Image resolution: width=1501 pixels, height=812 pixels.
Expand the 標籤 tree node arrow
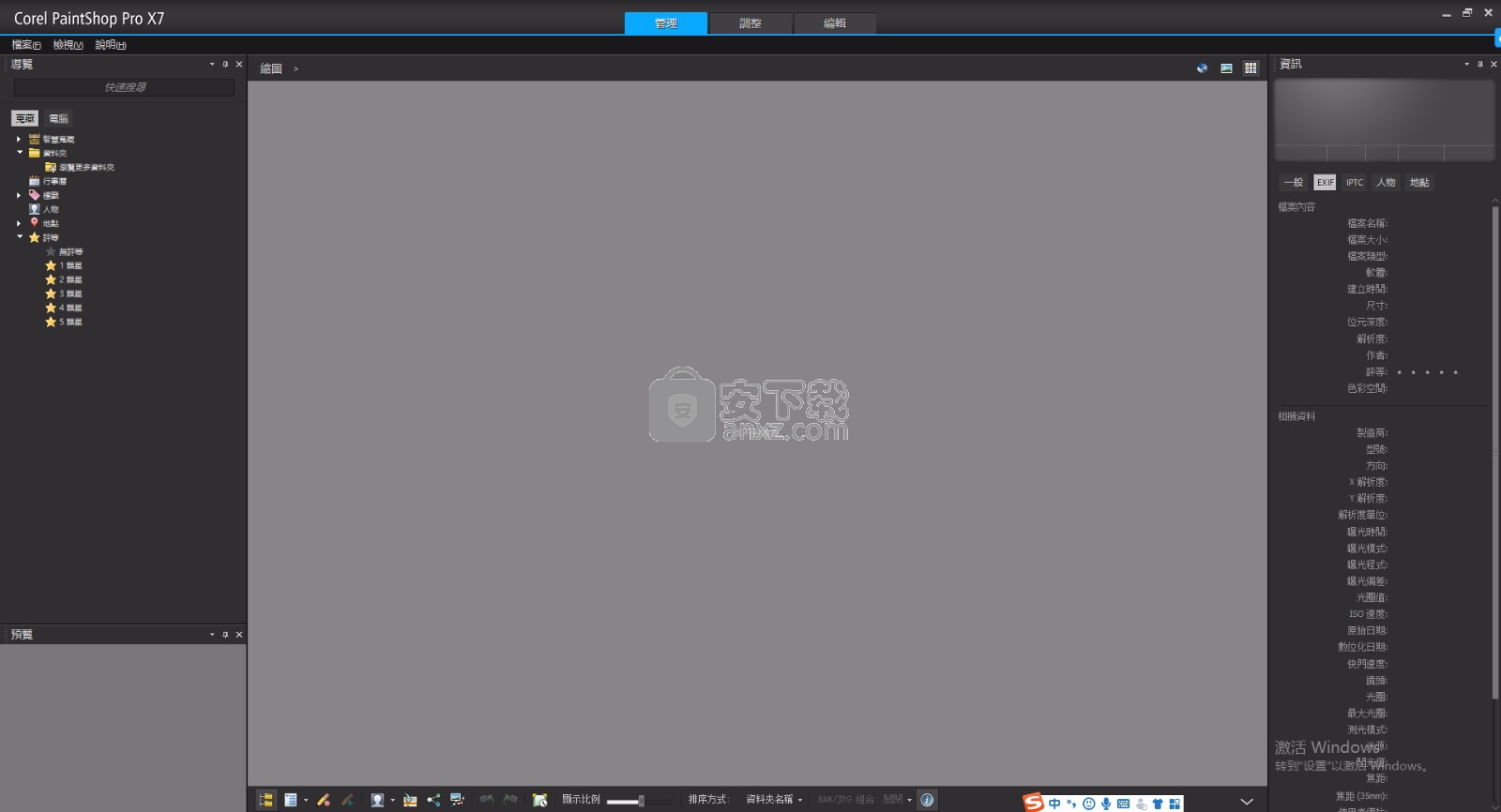coord(19,195)
